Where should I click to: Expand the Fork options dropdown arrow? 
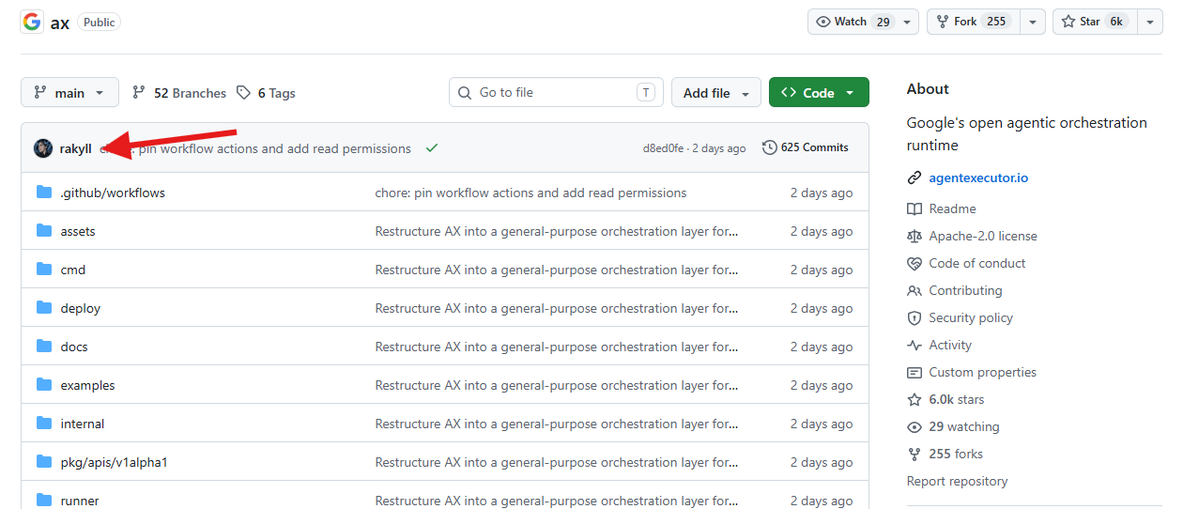1032,22
